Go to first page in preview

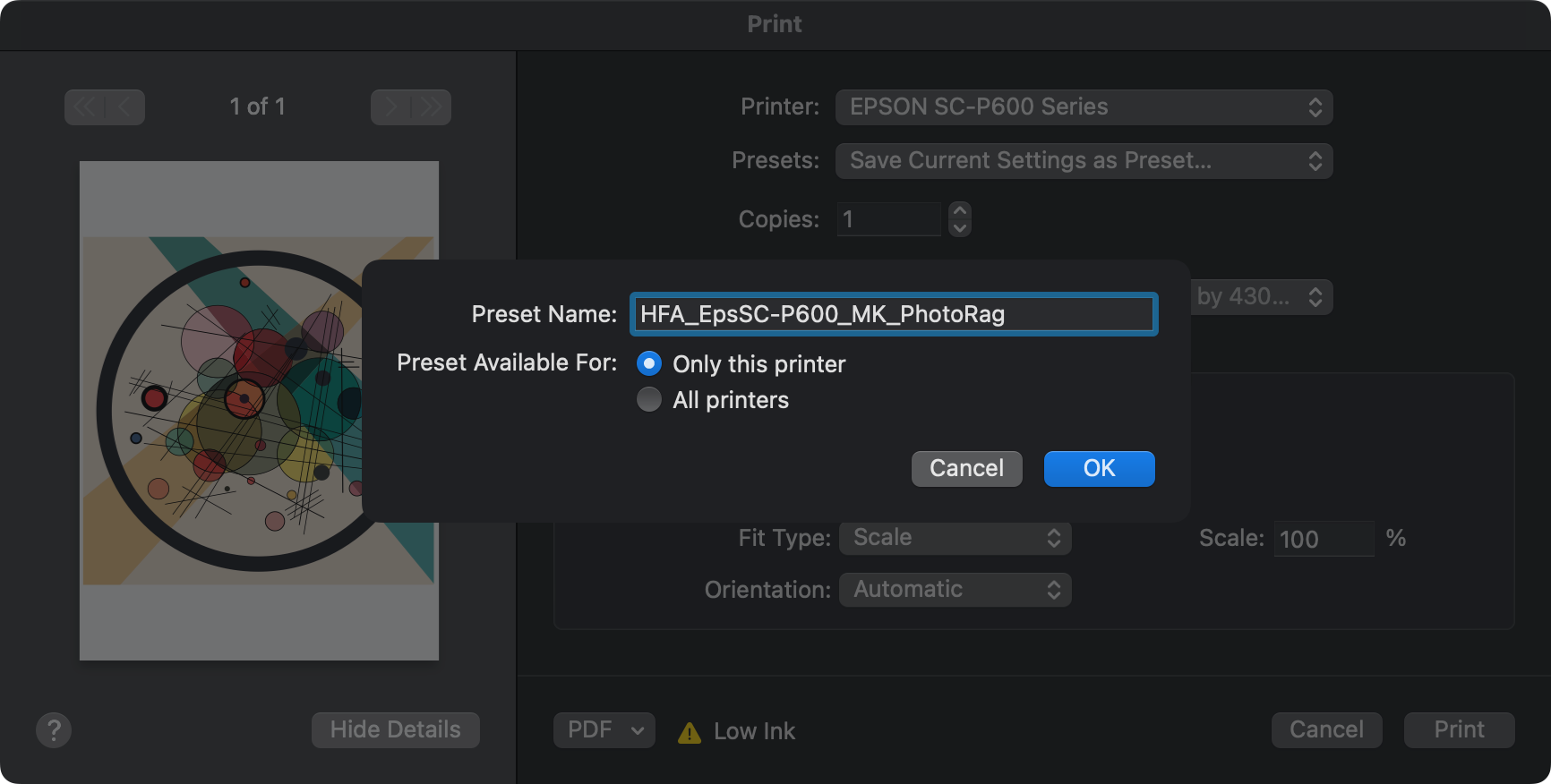[85, 107]
